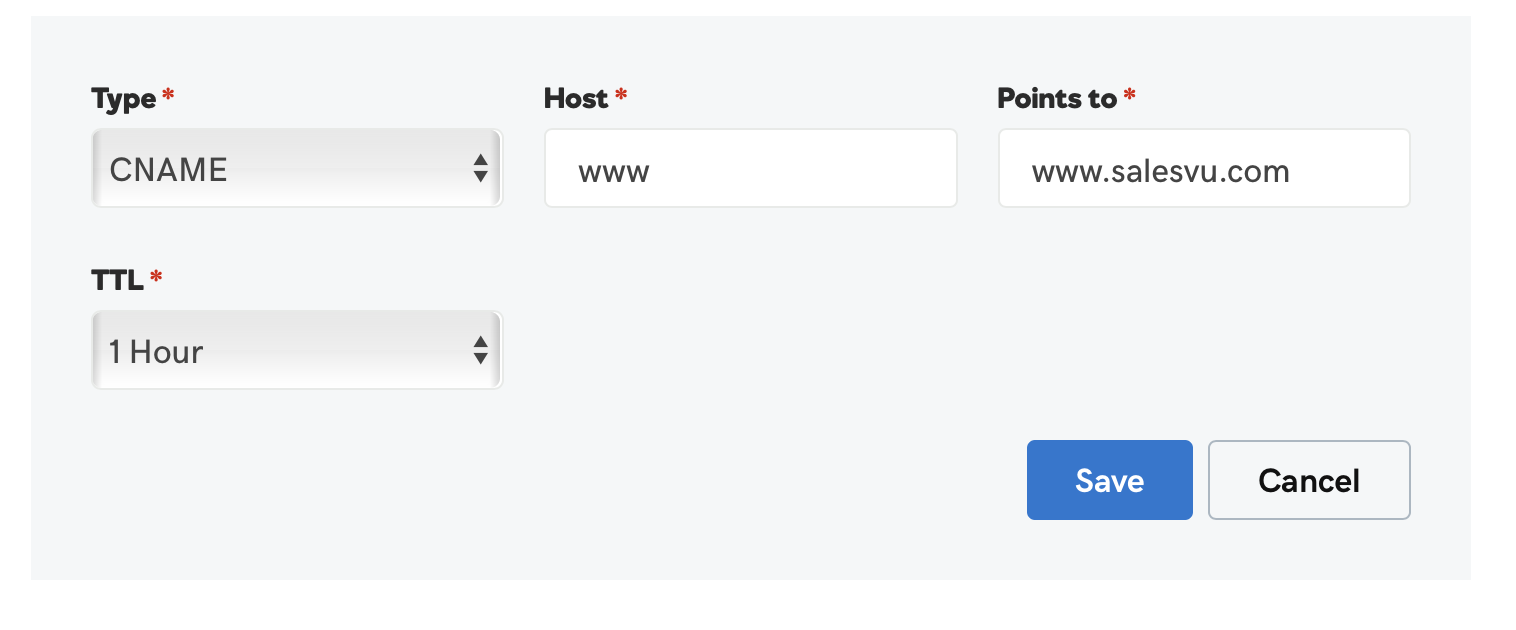Click the CNAME value text
This screenshot has width=1516, height=630.
tap(168, 169)
